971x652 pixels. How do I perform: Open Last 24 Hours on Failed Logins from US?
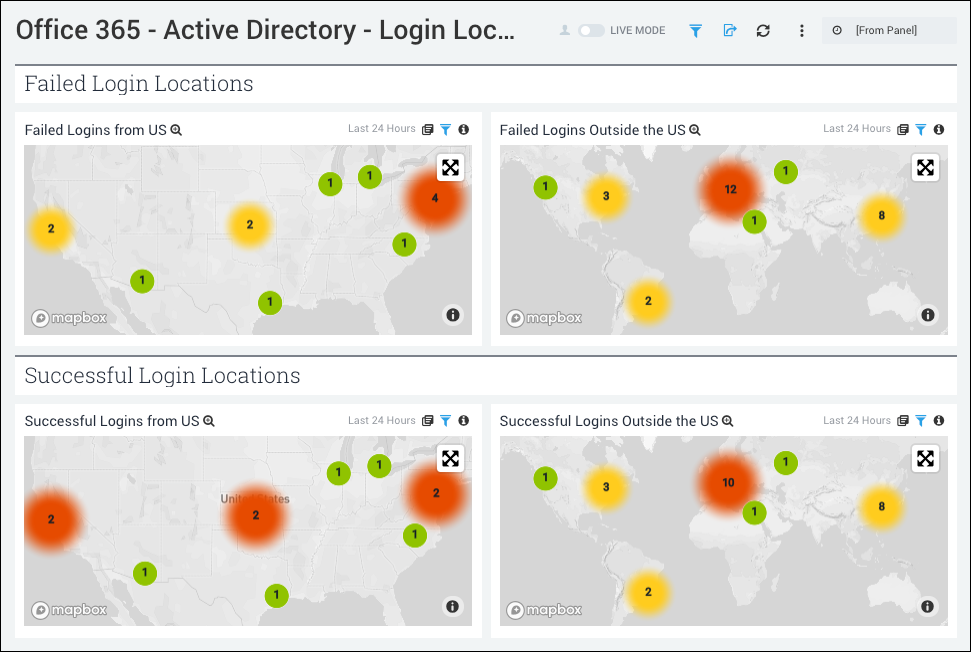[382, 129]
